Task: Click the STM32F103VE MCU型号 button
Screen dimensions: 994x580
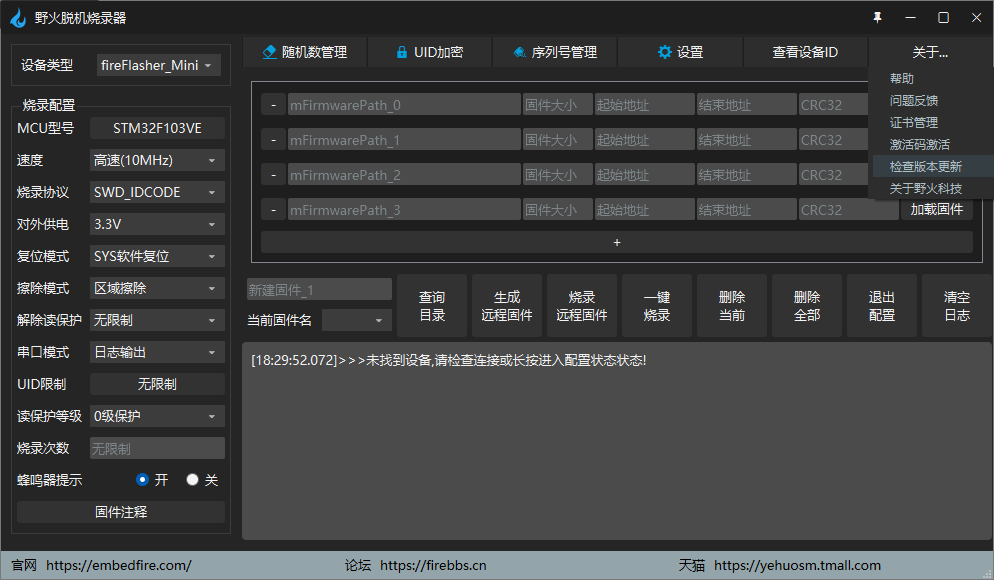Action: [x=157, y=128]
